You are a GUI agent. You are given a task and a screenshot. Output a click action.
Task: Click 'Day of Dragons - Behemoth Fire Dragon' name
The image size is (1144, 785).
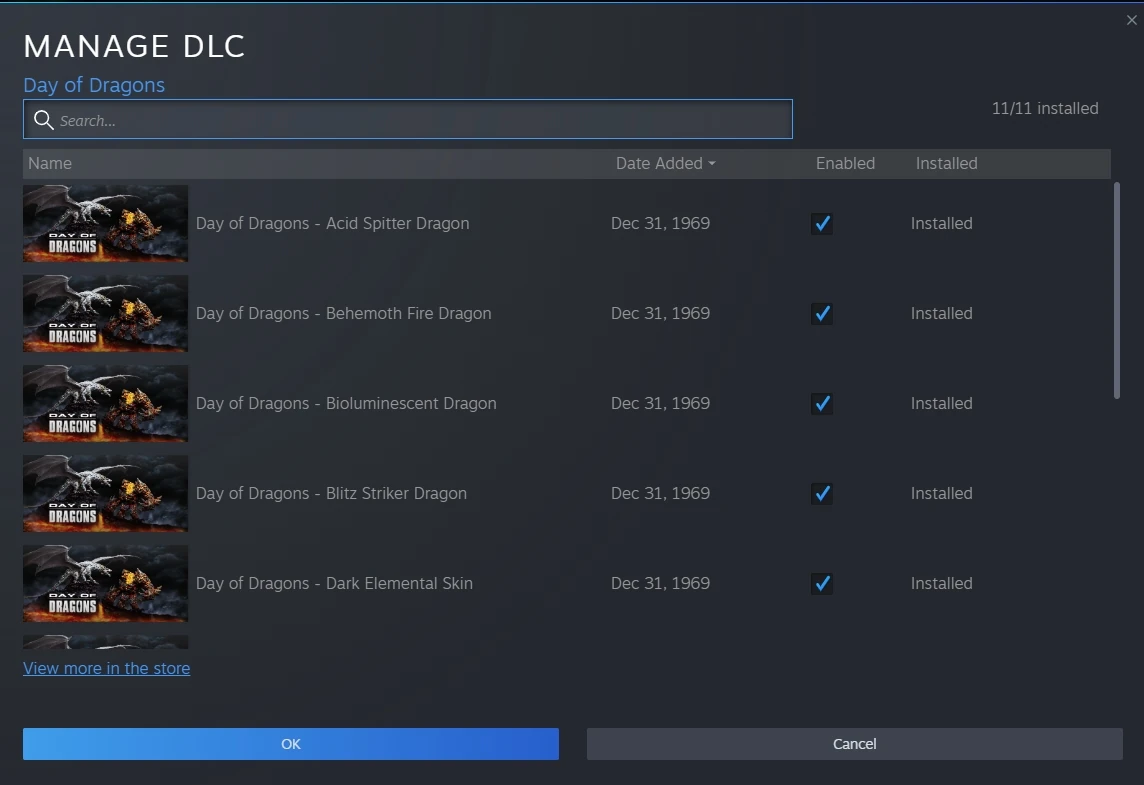343,313
